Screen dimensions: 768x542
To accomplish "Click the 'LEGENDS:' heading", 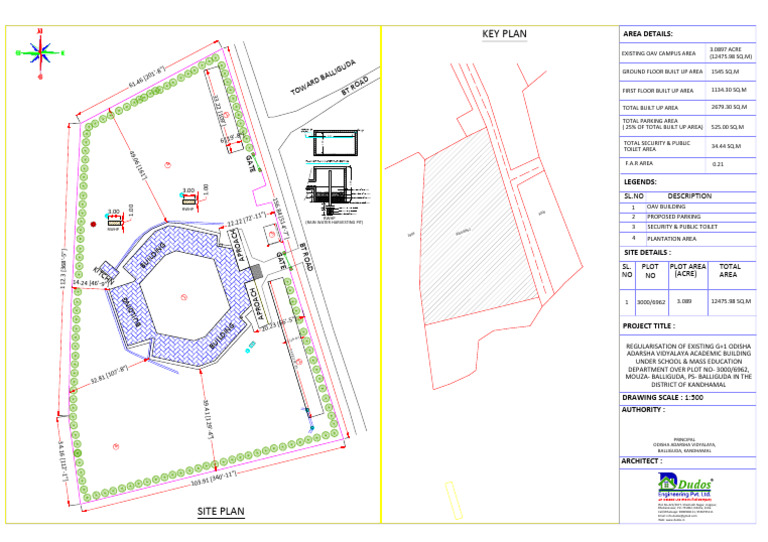I will 640,182.
